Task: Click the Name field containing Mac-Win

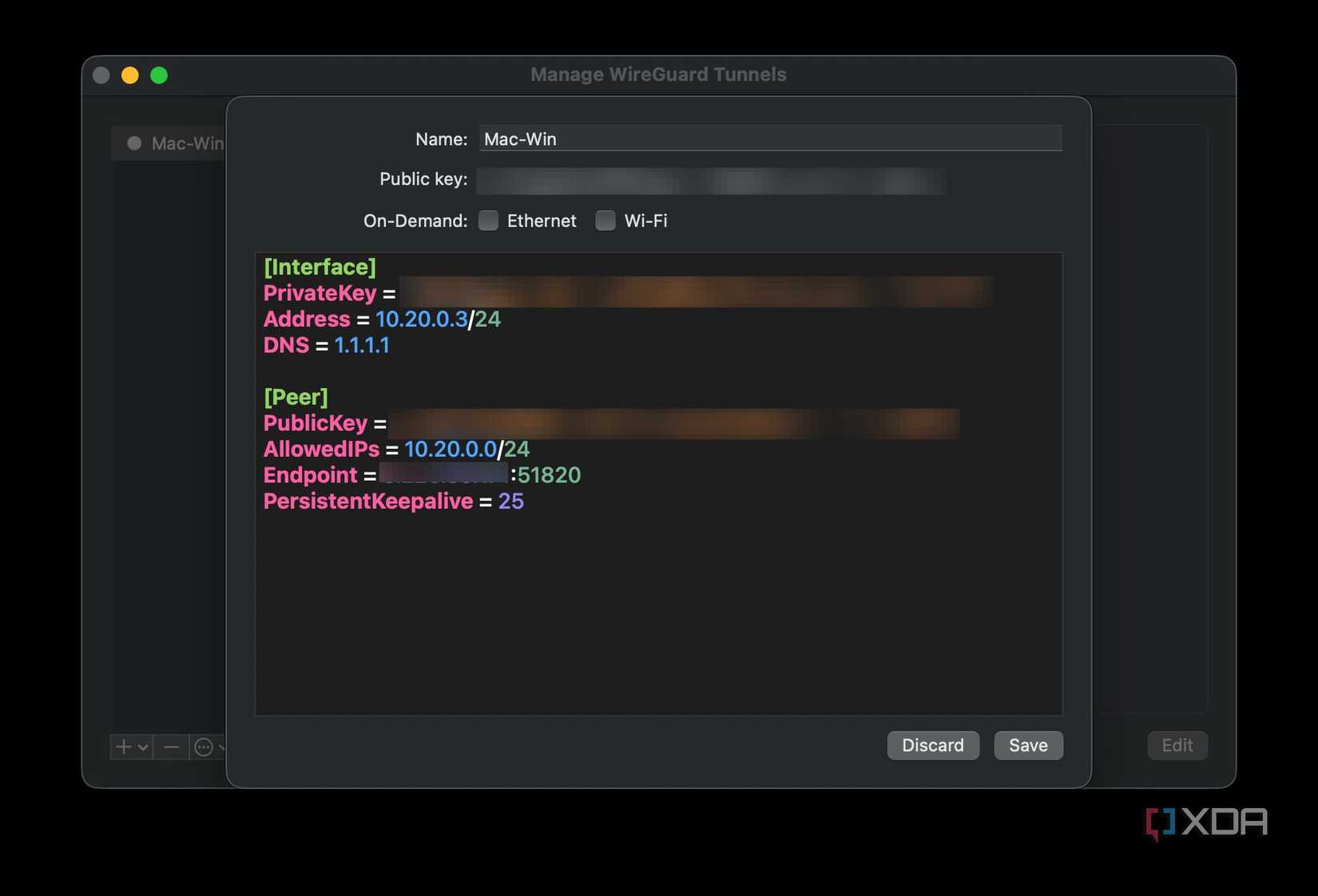Action: (x=770, y=139)
